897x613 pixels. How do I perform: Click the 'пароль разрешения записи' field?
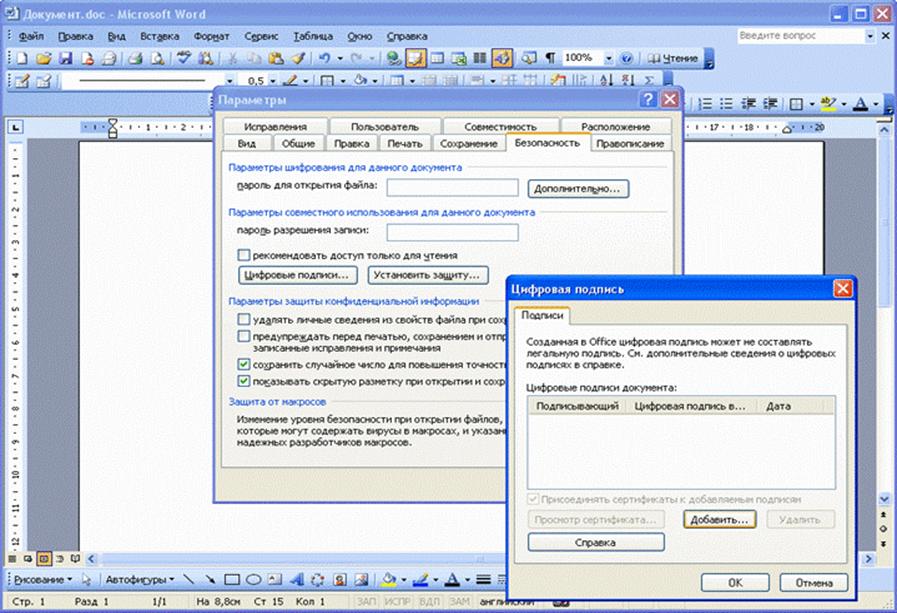coord(453,232)
